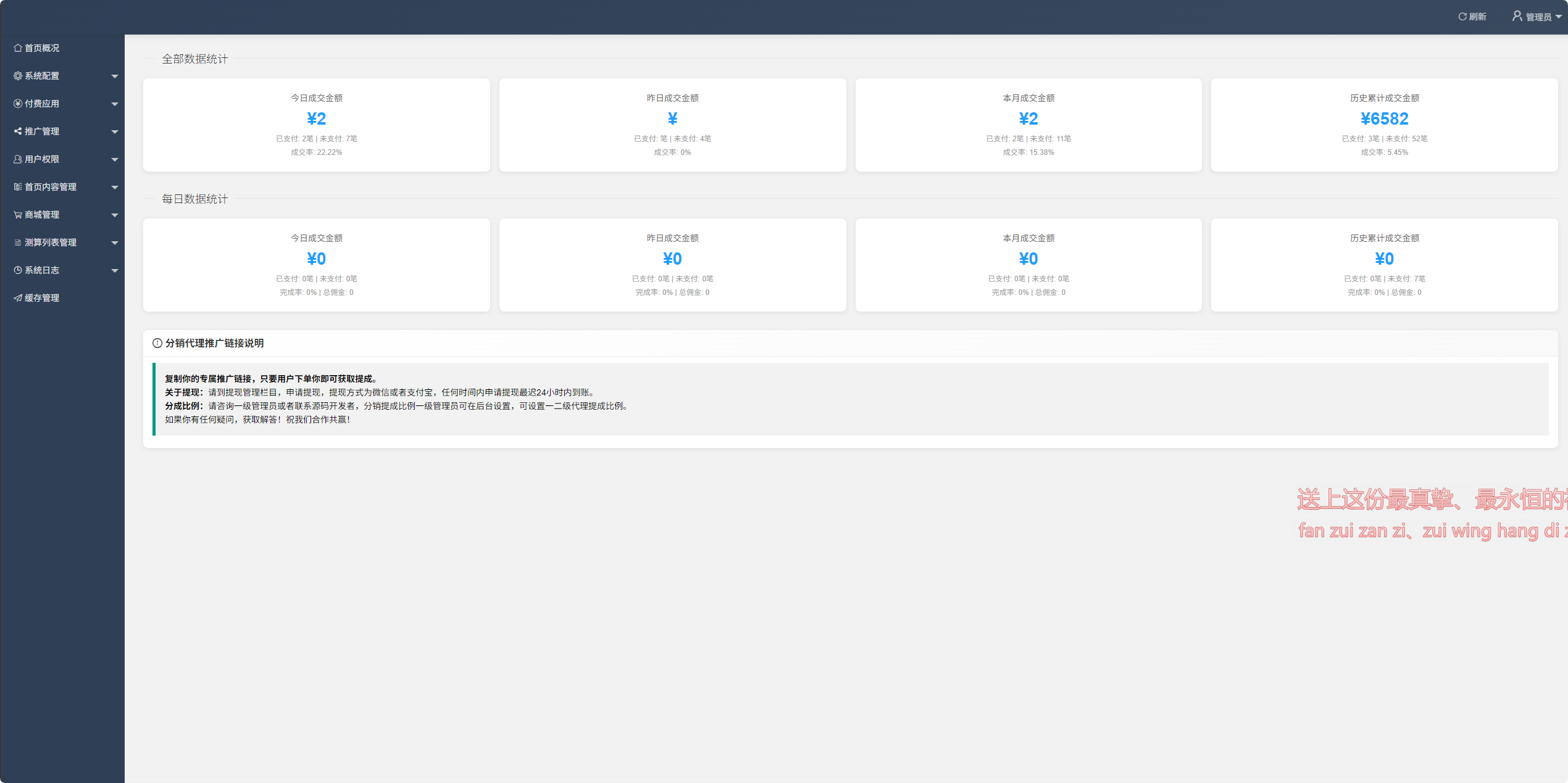Image resolution: width=1568 pixels, height=783 pixels.
Task: Open the 管理员 account dropdown
Action: 1537,17
